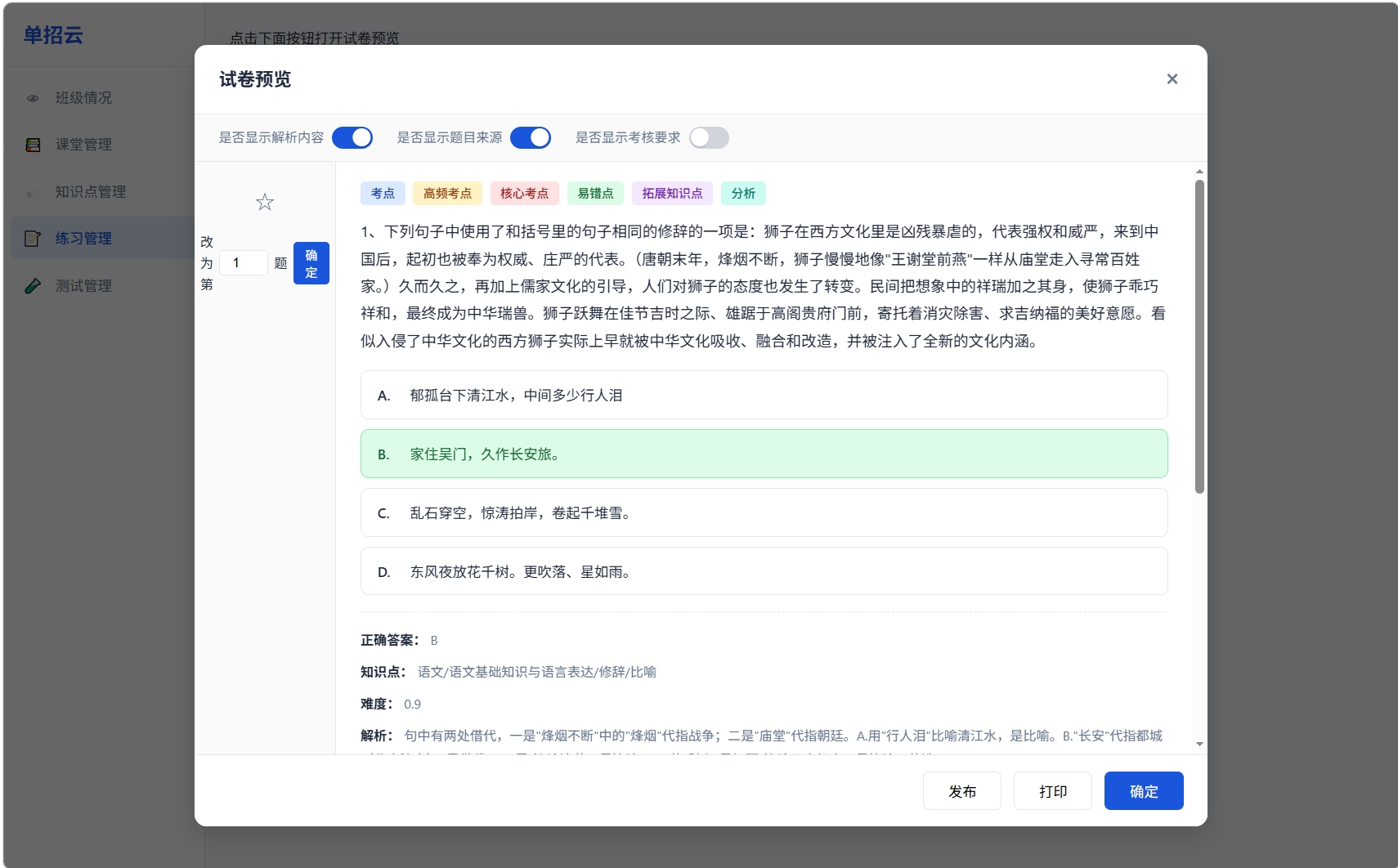Viewport: 1398px width, 868px height.
Task: Click the 知识点管理 sidebar icon
Action: point(33,193)
